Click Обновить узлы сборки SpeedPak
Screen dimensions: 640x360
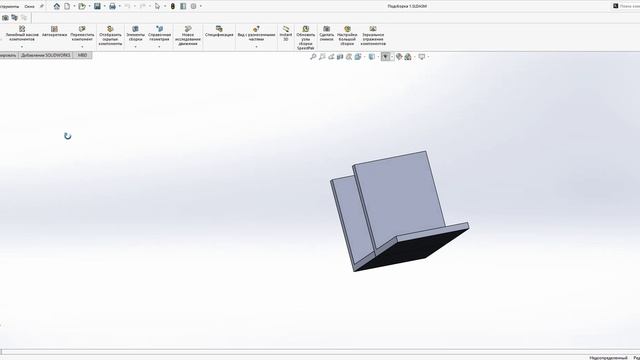(x=306, y=38)
